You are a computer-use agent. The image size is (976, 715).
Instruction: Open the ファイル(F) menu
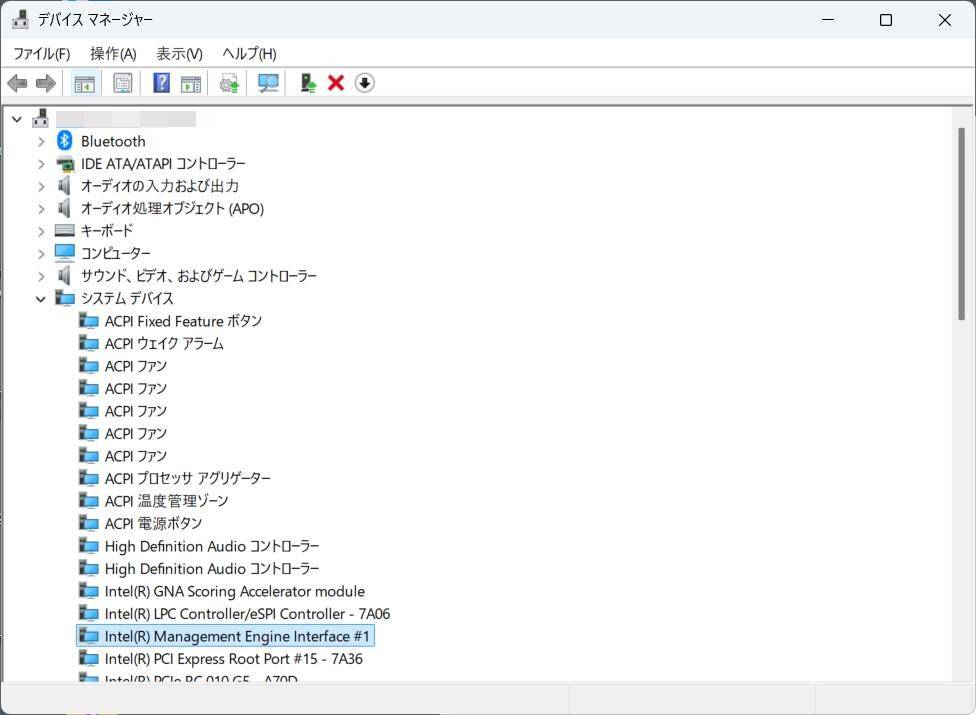[x=42, y=54]
